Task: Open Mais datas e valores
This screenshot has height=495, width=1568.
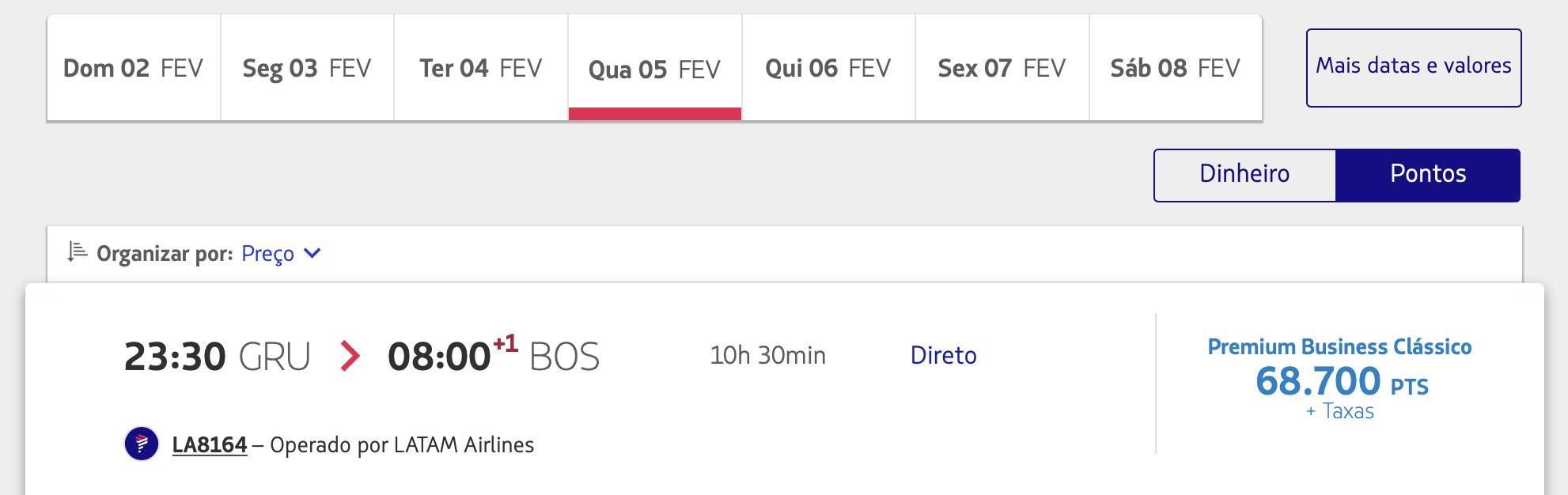Action: click(x=1414, y=68)
